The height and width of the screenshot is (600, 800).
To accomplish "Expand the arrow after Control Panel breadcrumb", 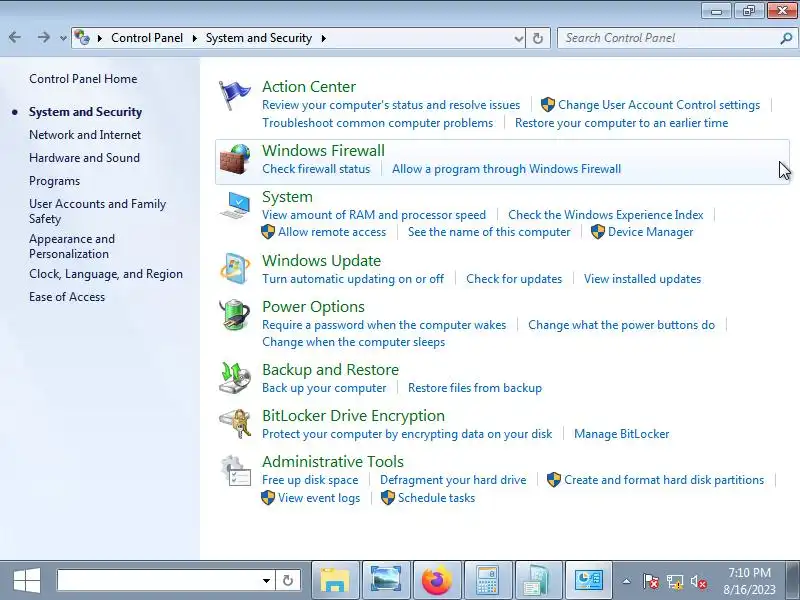I will click(194, 38).
